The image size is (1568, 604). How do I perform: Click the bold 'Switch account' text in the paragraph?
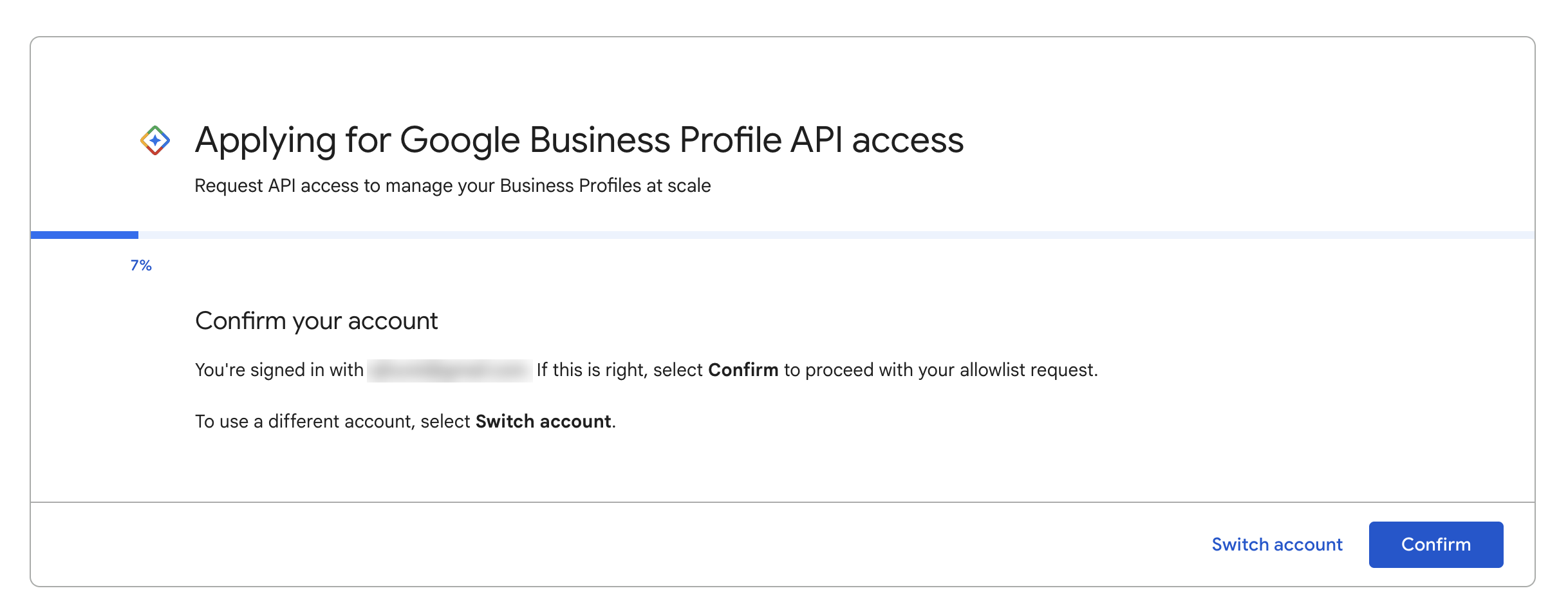click(543, 422)
